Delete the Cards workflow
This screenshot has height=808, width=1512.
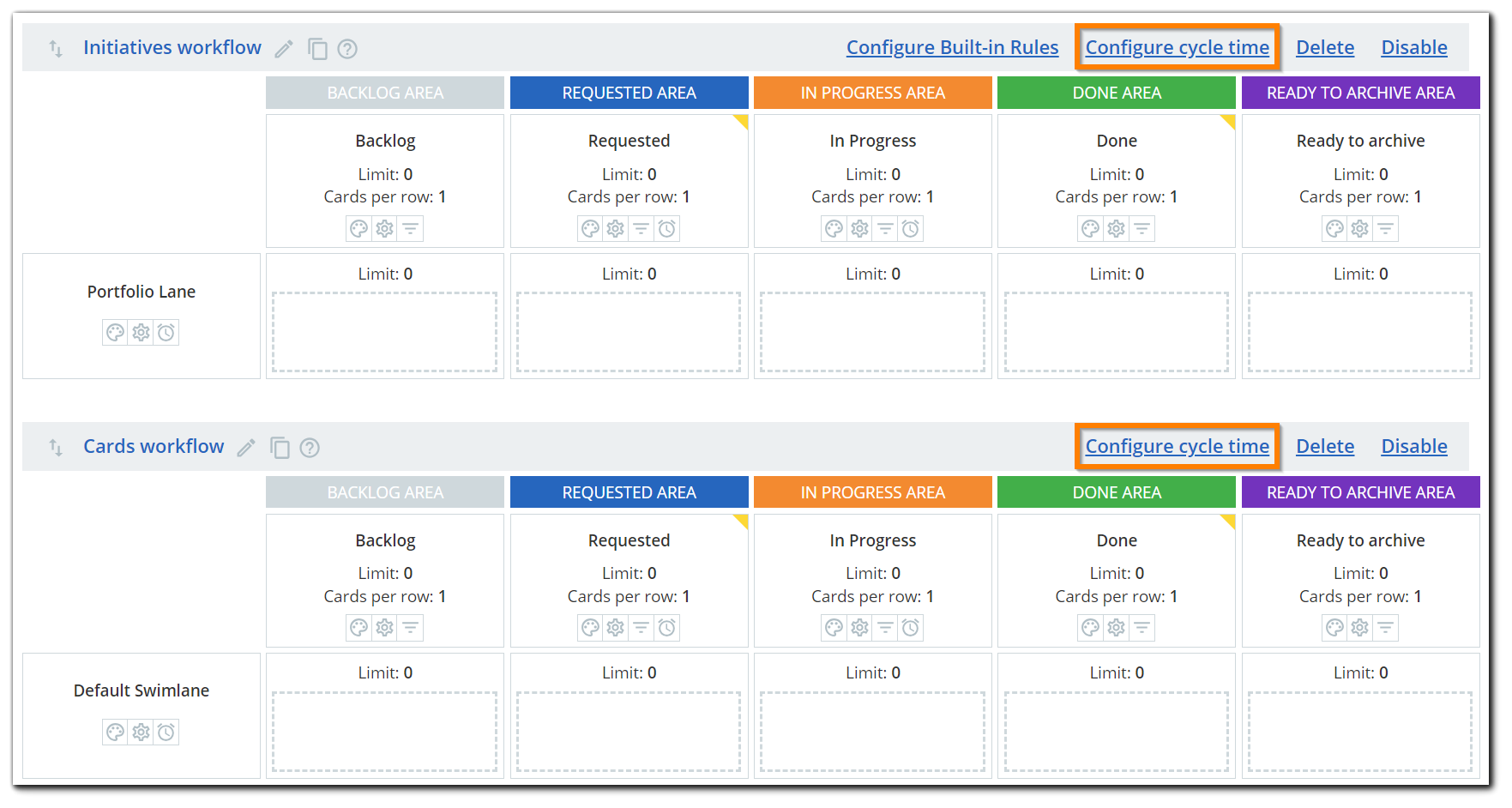[1324, 447]
